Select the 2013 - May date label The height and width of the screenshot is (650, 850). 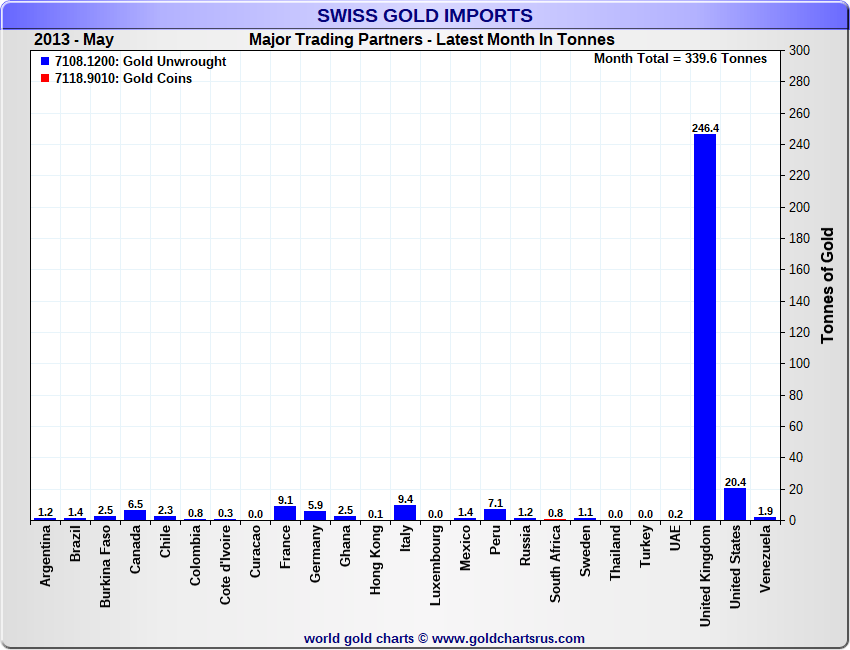(x=74, y=40)
